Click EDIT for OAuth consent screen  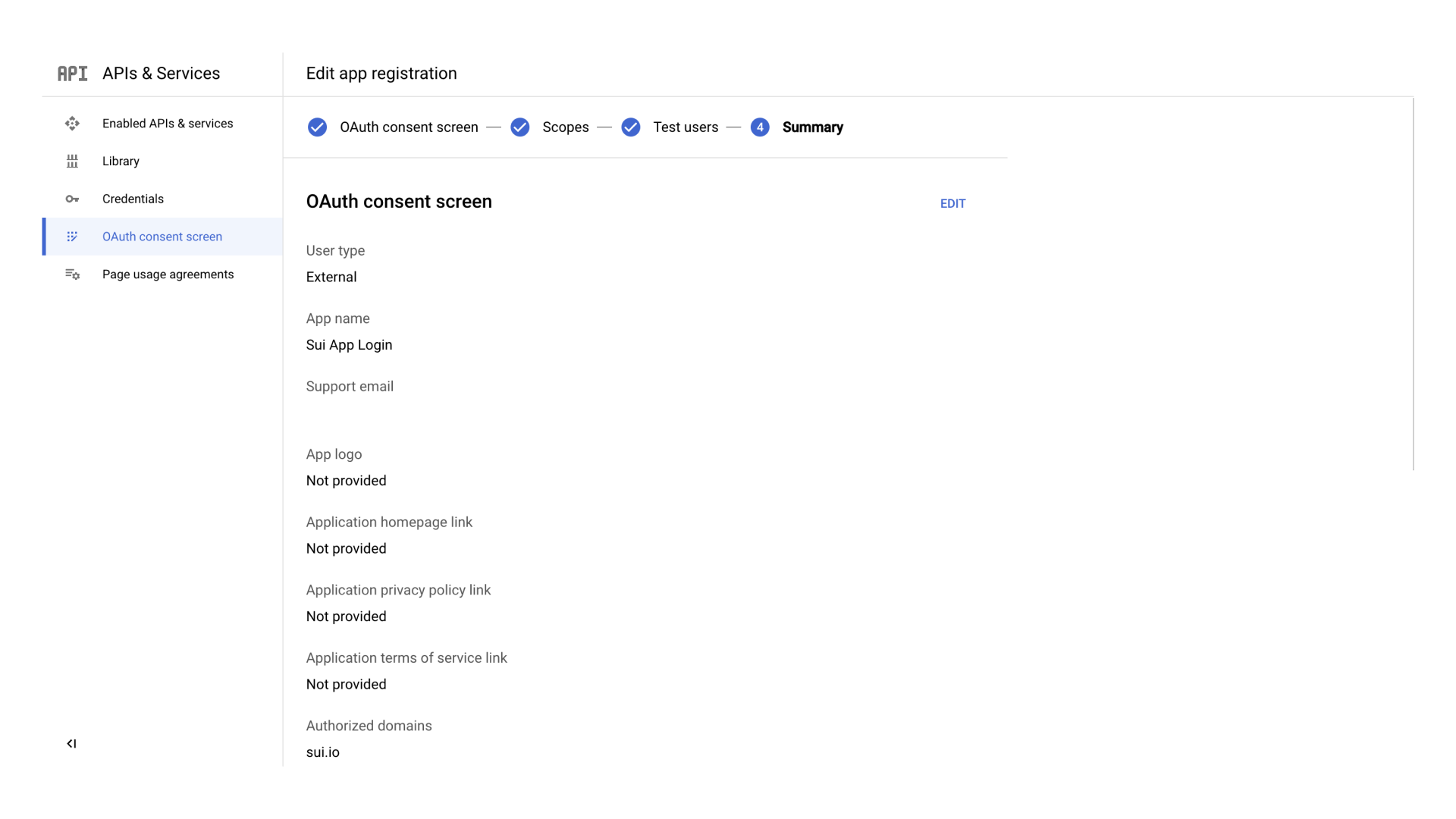[952, 203]
